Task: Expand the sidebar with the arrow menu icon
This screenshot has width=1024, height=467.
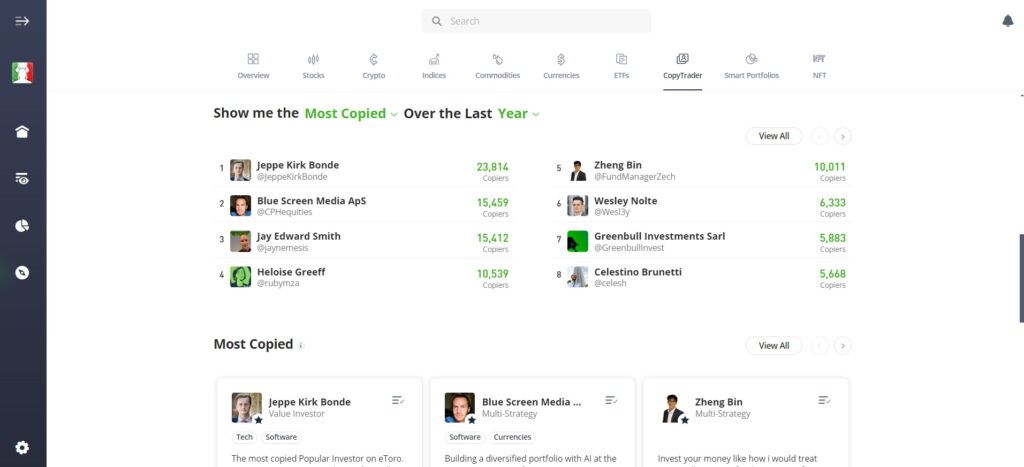Action: pos(22,21)
